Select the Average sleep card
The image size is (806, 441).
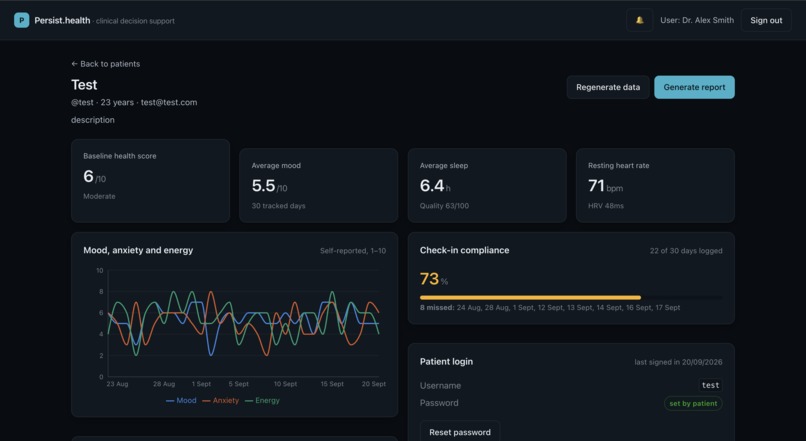[x=487, y=185]
